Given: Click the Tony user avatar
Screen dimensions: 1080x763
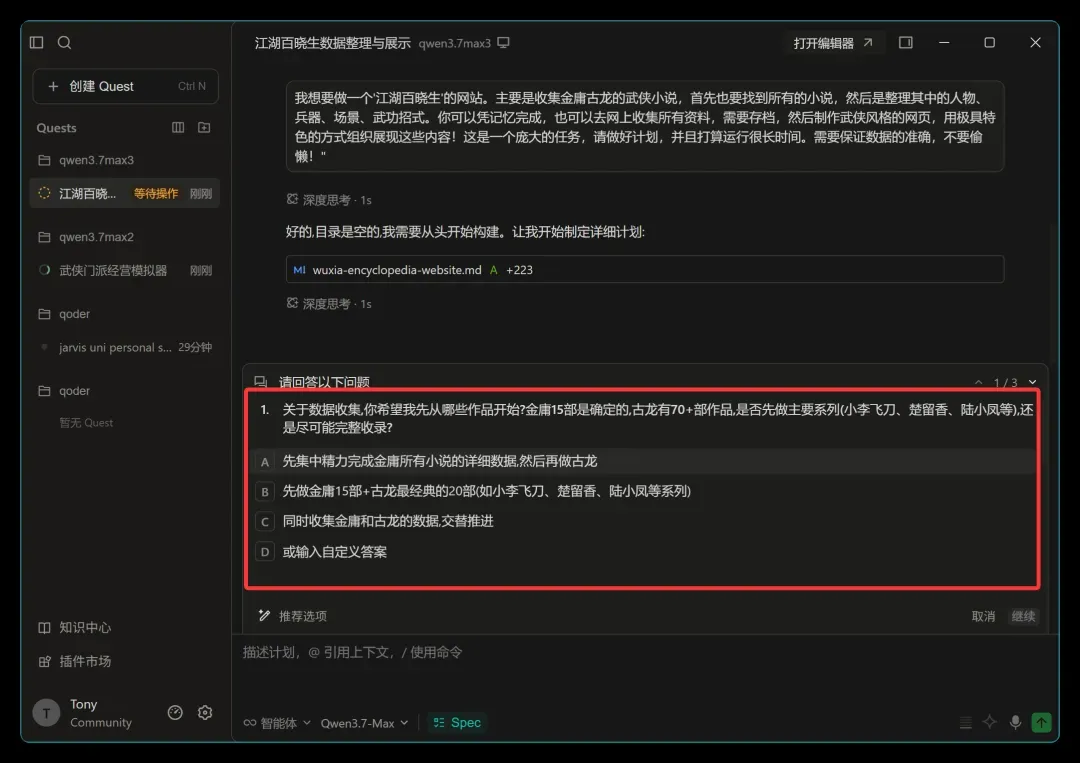Looking at the screenshot, I should tap(46, 713).
